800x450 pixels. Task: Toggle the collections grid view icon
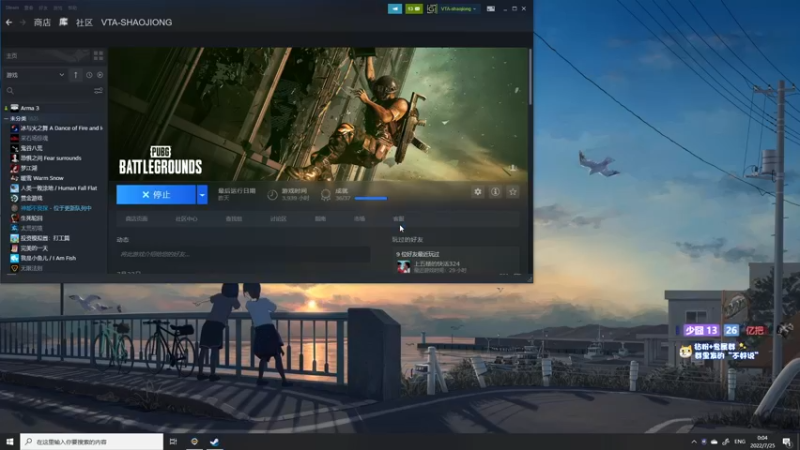coord(98,55)
